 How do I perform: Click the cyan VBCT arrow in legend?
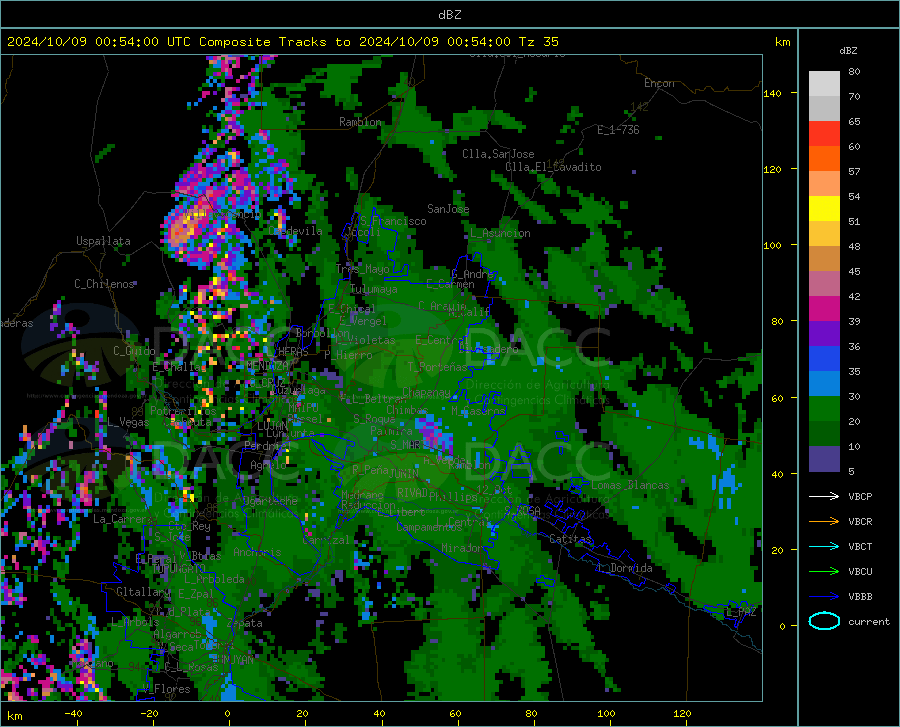[824, 546]
